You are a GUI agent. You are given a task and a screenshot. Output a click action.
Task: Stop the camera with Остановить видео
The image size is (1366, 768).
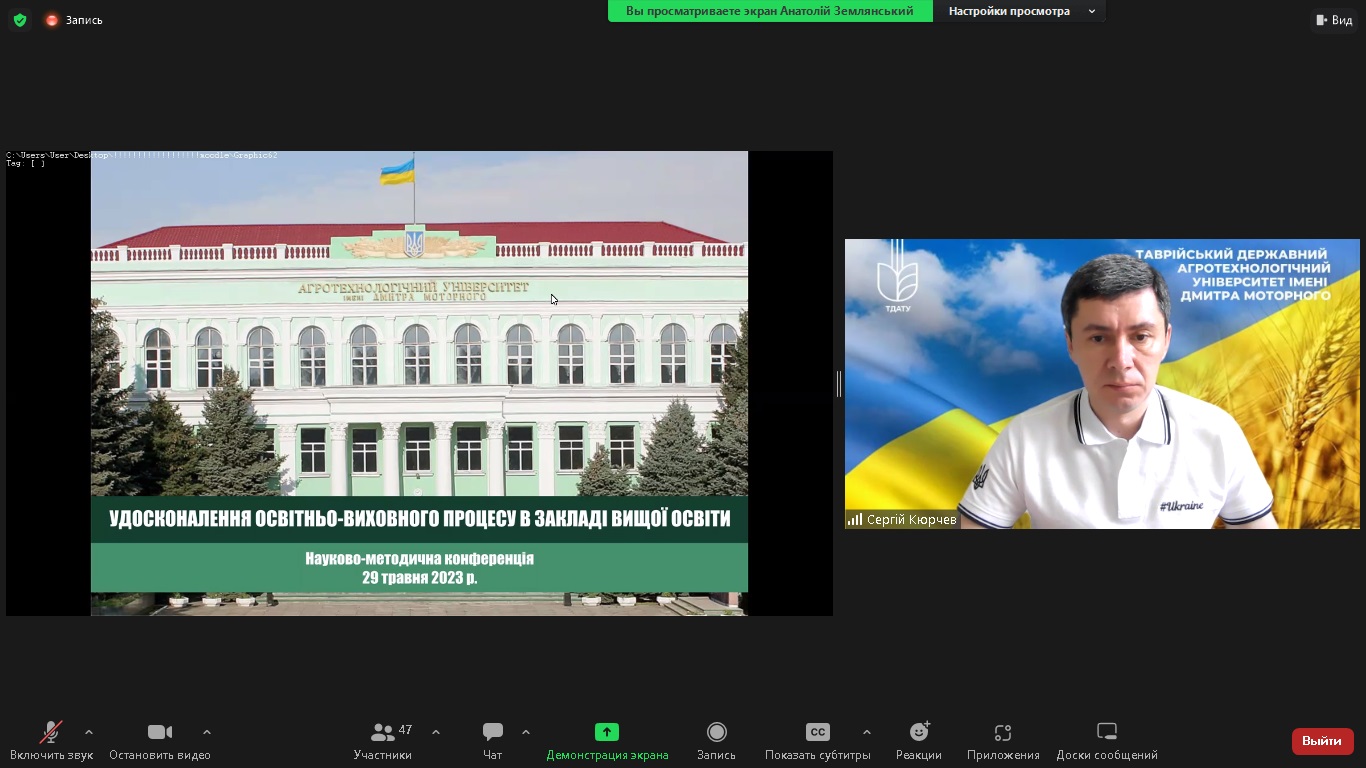[x=160, y=741]
